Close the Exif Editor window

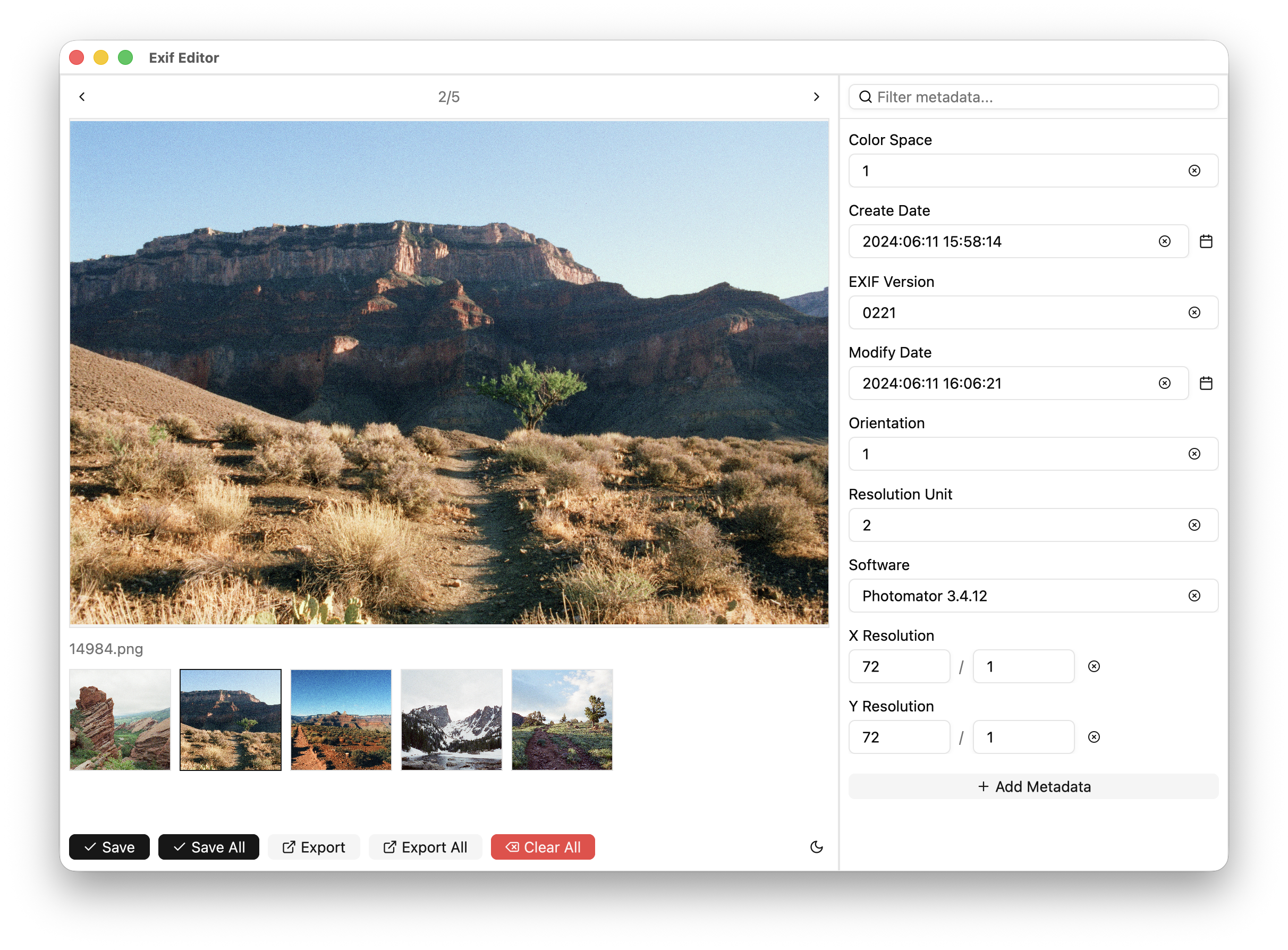77,57
